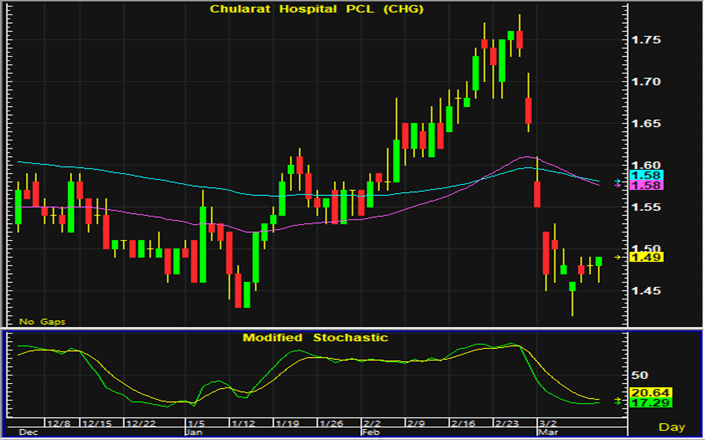The width and height of the screenshot is (705, 440).
Task: Click the Modified Stochastic panel title
Action: coord(315,338)
